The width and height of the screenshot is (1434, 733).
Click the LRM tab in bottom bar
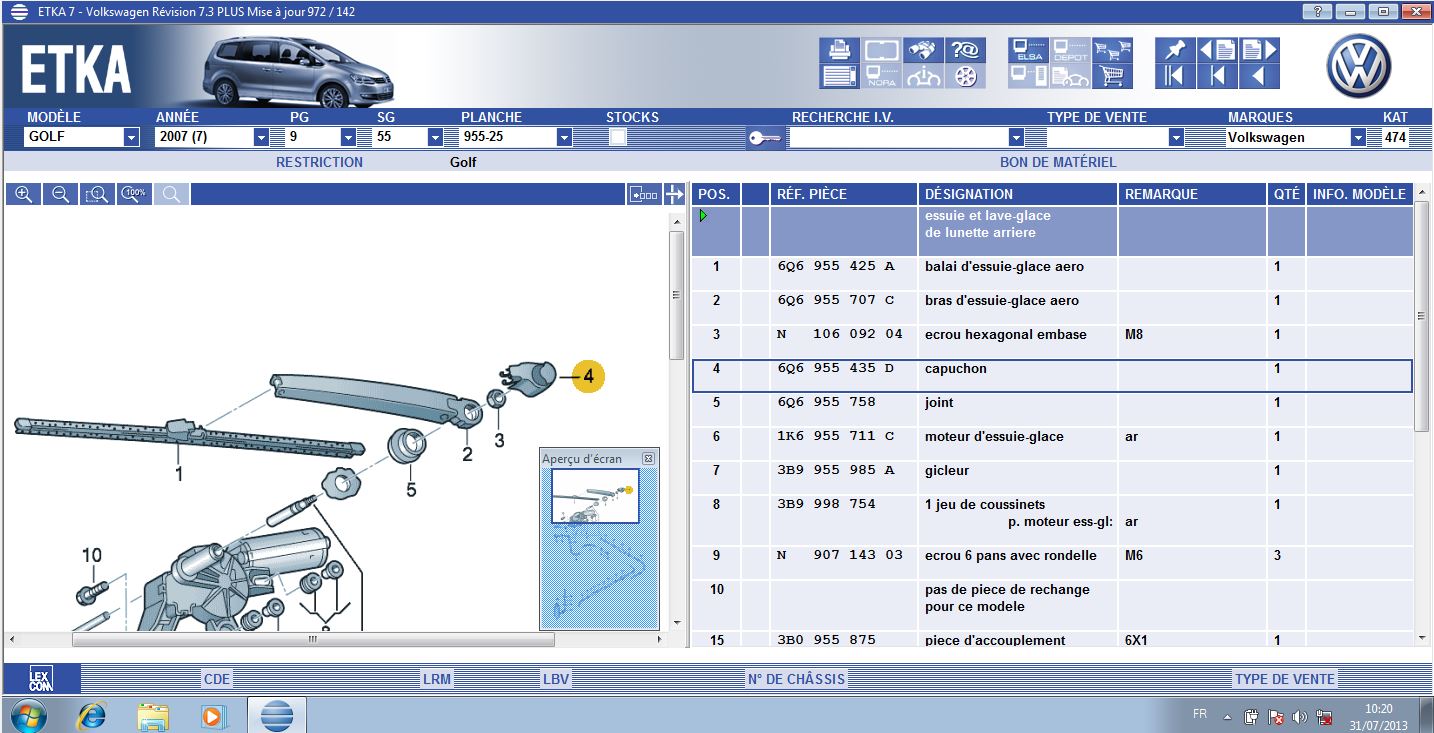coord(437,679)
